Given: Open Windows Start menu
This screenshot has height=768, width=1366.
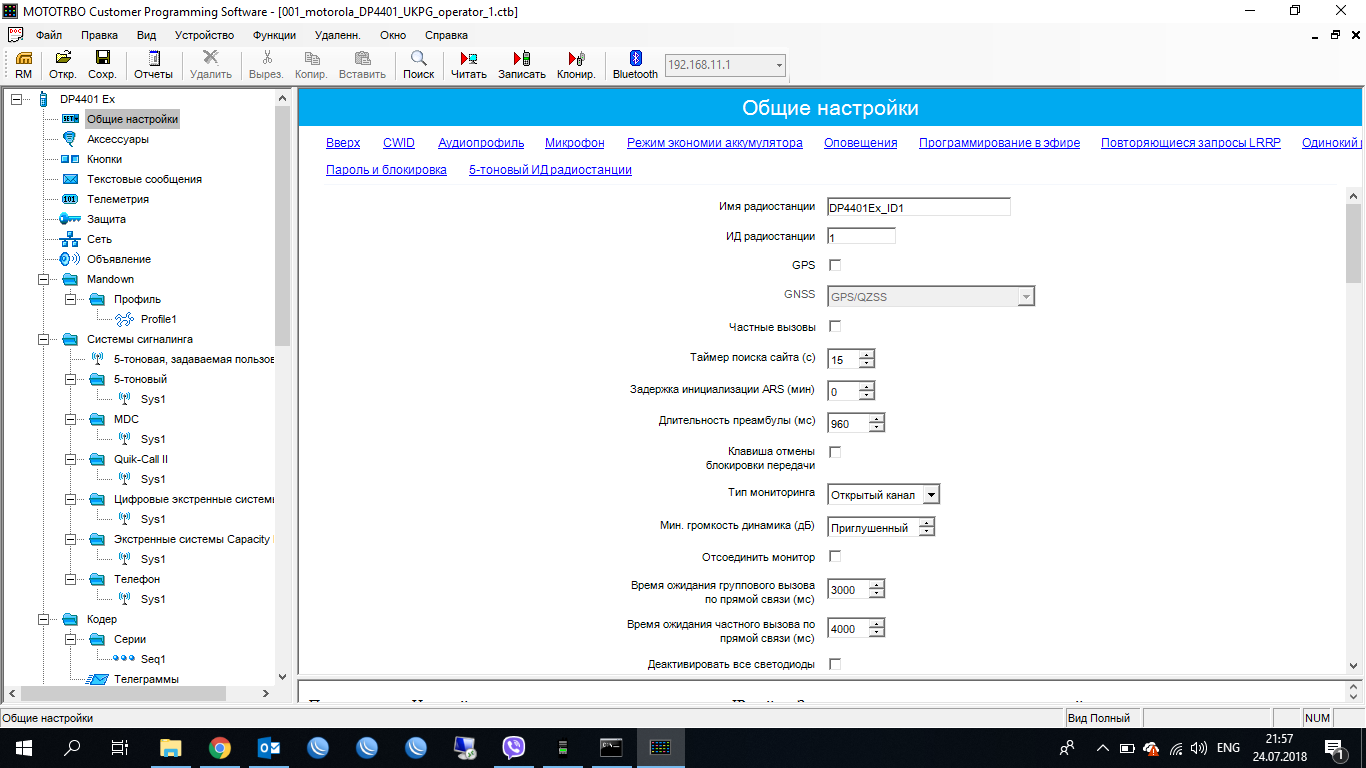Looking at the screenshot, I should 23,747.
